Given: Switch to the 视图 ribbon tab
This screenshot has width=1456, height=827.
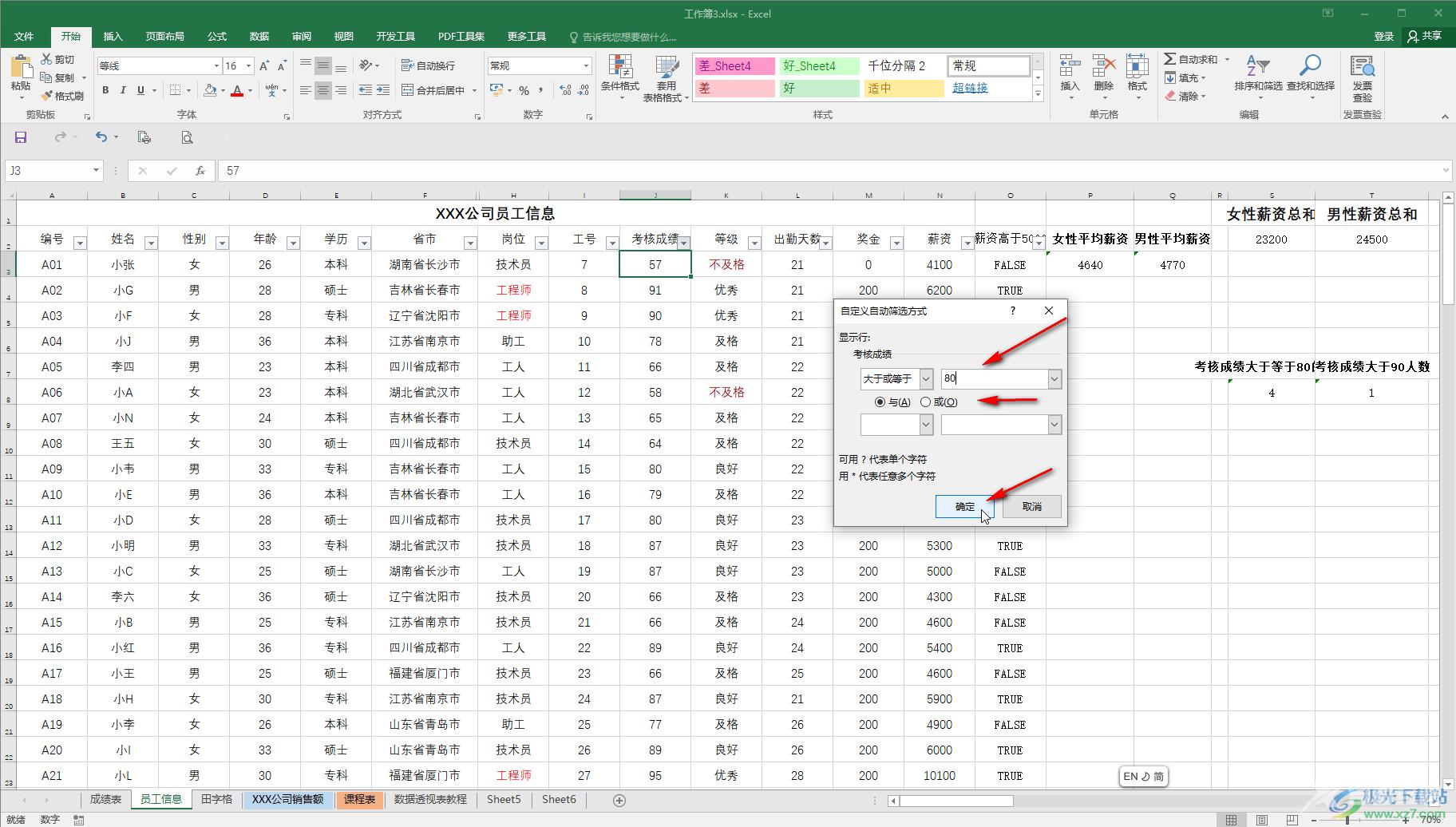Looking at the screenshot, I should click(x=344, y=37).
